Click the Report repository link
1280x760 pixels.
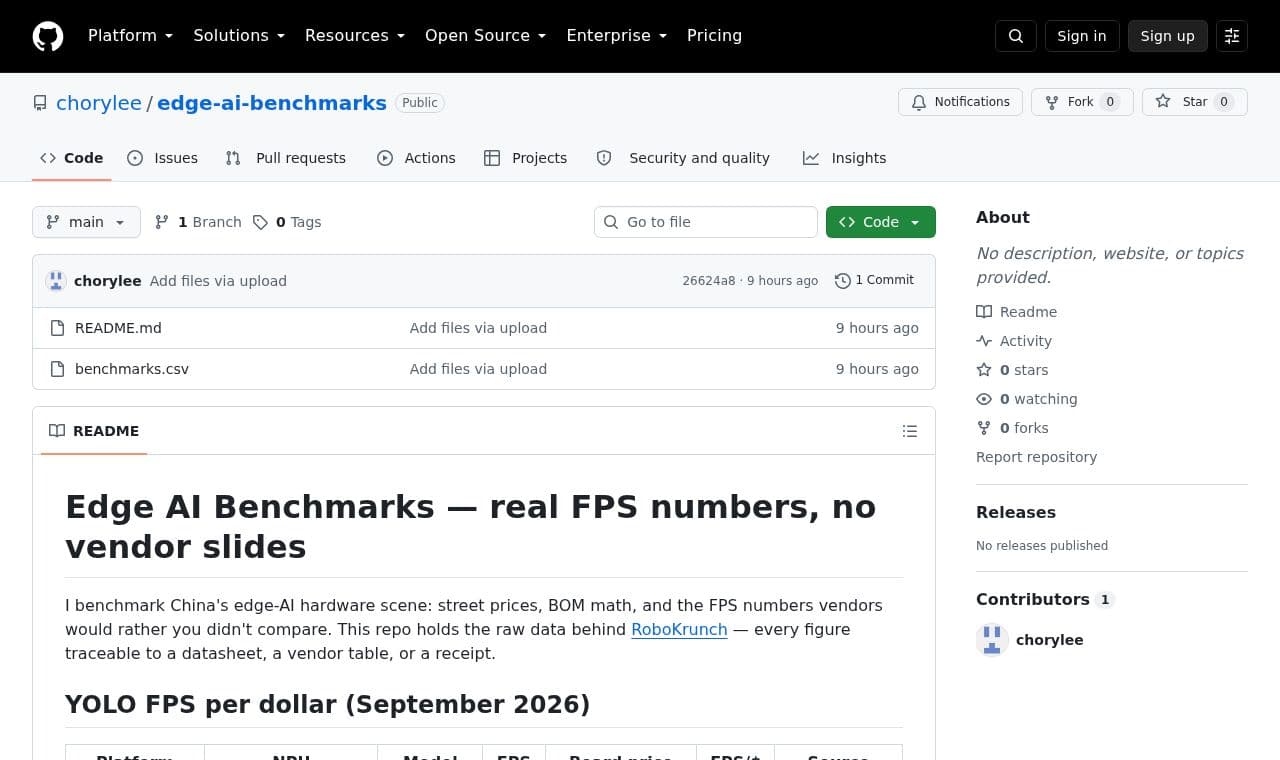pyautogui.click(x=1036, y=457)
